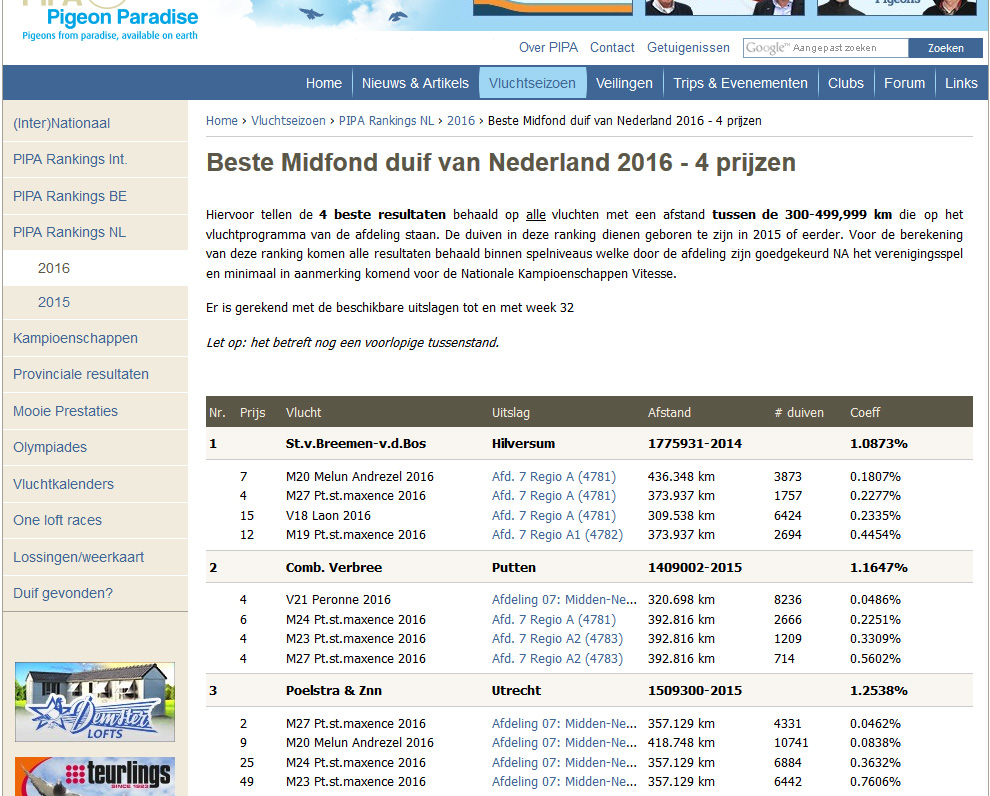This screenshot has height=796, width=990.
Task: Open Afd. 7 Regio A link for V18 Laon
Action: pyautogui.click(x=554, y=516)
